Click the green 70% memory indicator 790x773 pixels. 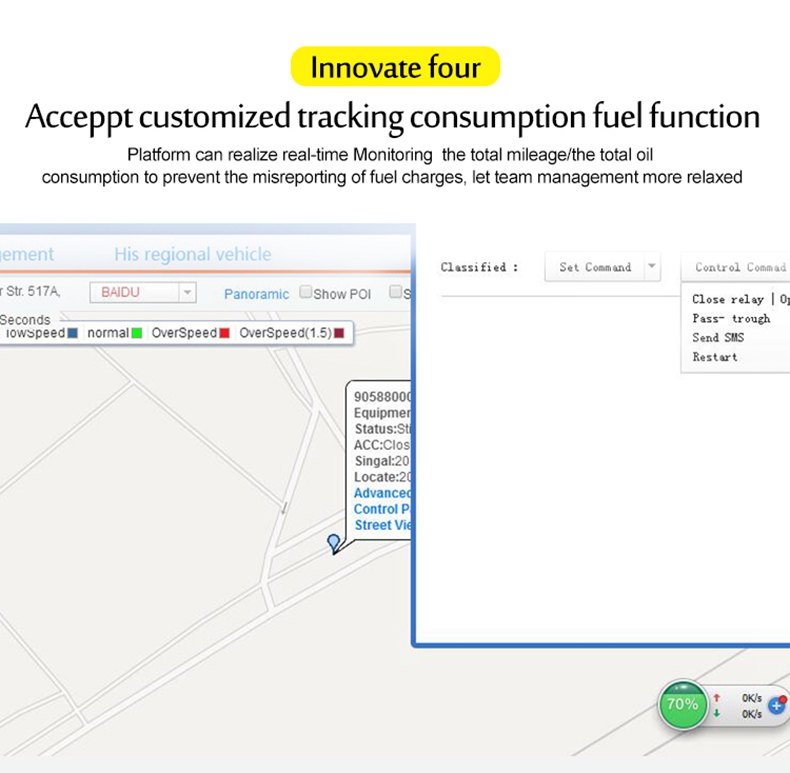[683, 704]
